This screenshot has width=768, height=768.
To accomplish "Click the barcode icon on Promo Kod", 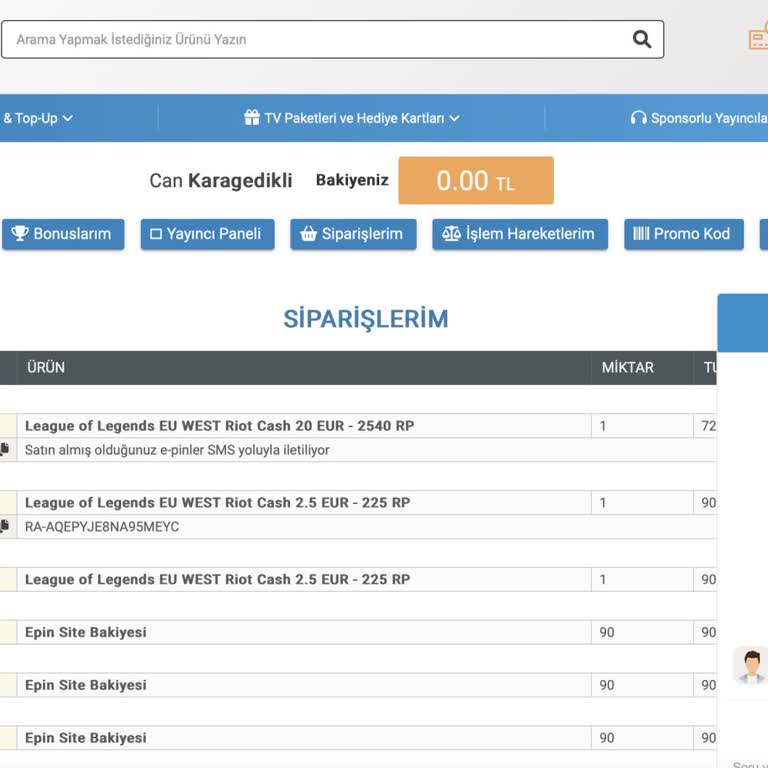I will tap(641, 234).
